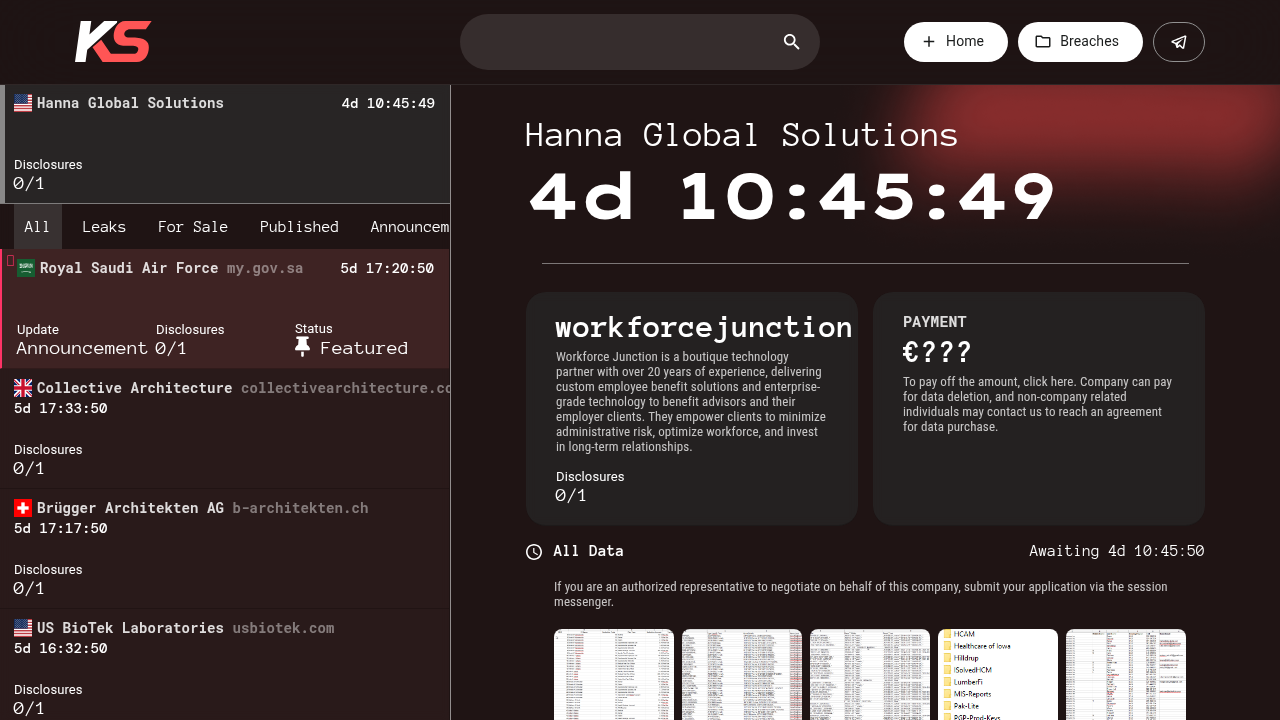1280x720 pixels.
Task: Open the fifth data screenshot thumbnail
Action: 1126,674
